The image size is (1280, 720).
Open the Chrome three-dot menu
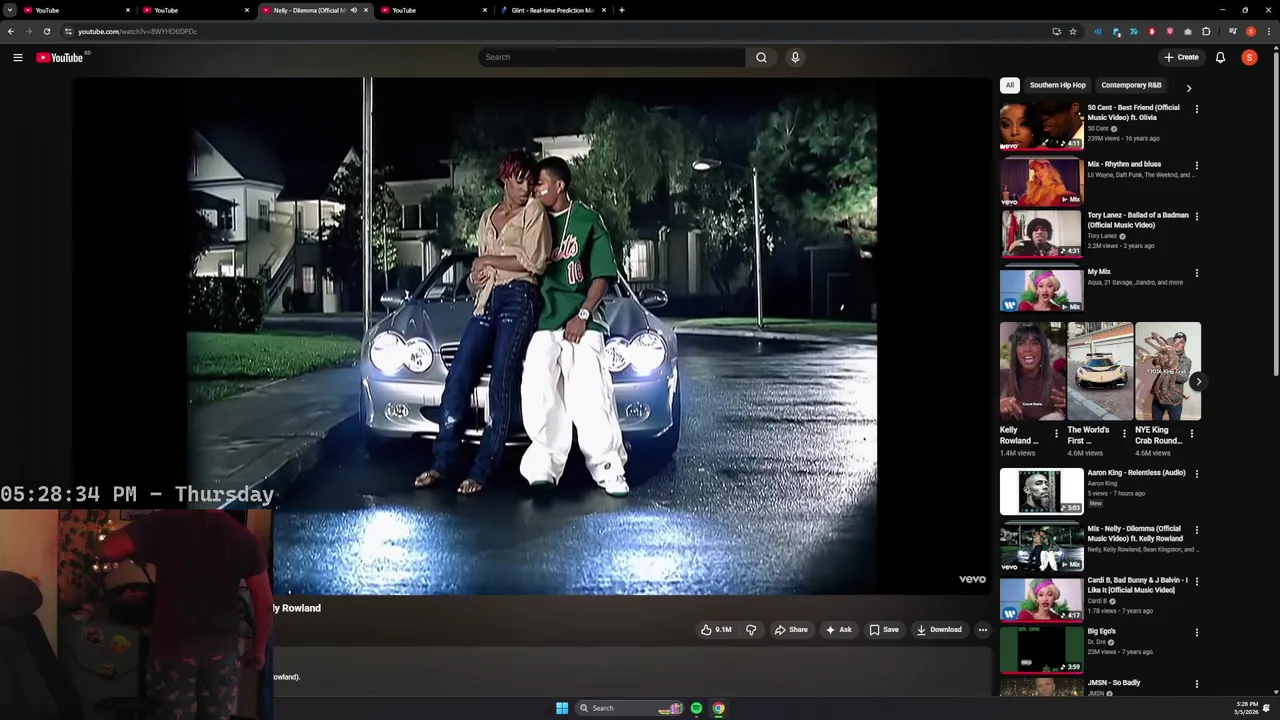tap(1268, 31)
